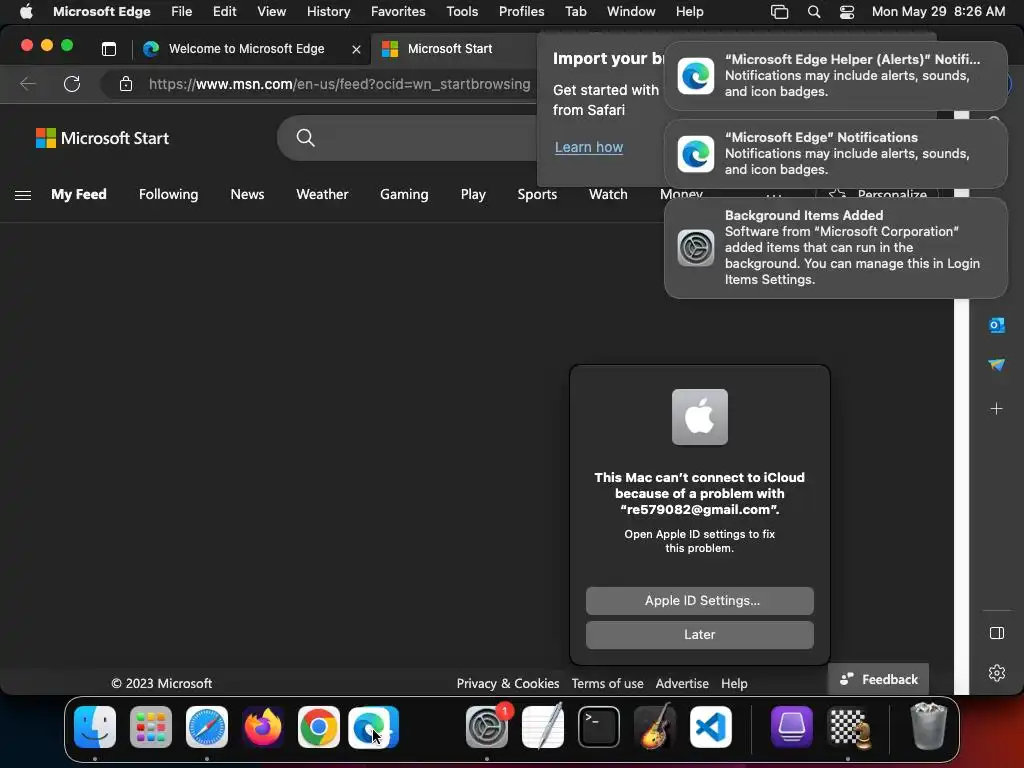Image resolution: width=1024 pixels, height=768 pixels.
Task: Click the Later button
Action: pos(699,635)
